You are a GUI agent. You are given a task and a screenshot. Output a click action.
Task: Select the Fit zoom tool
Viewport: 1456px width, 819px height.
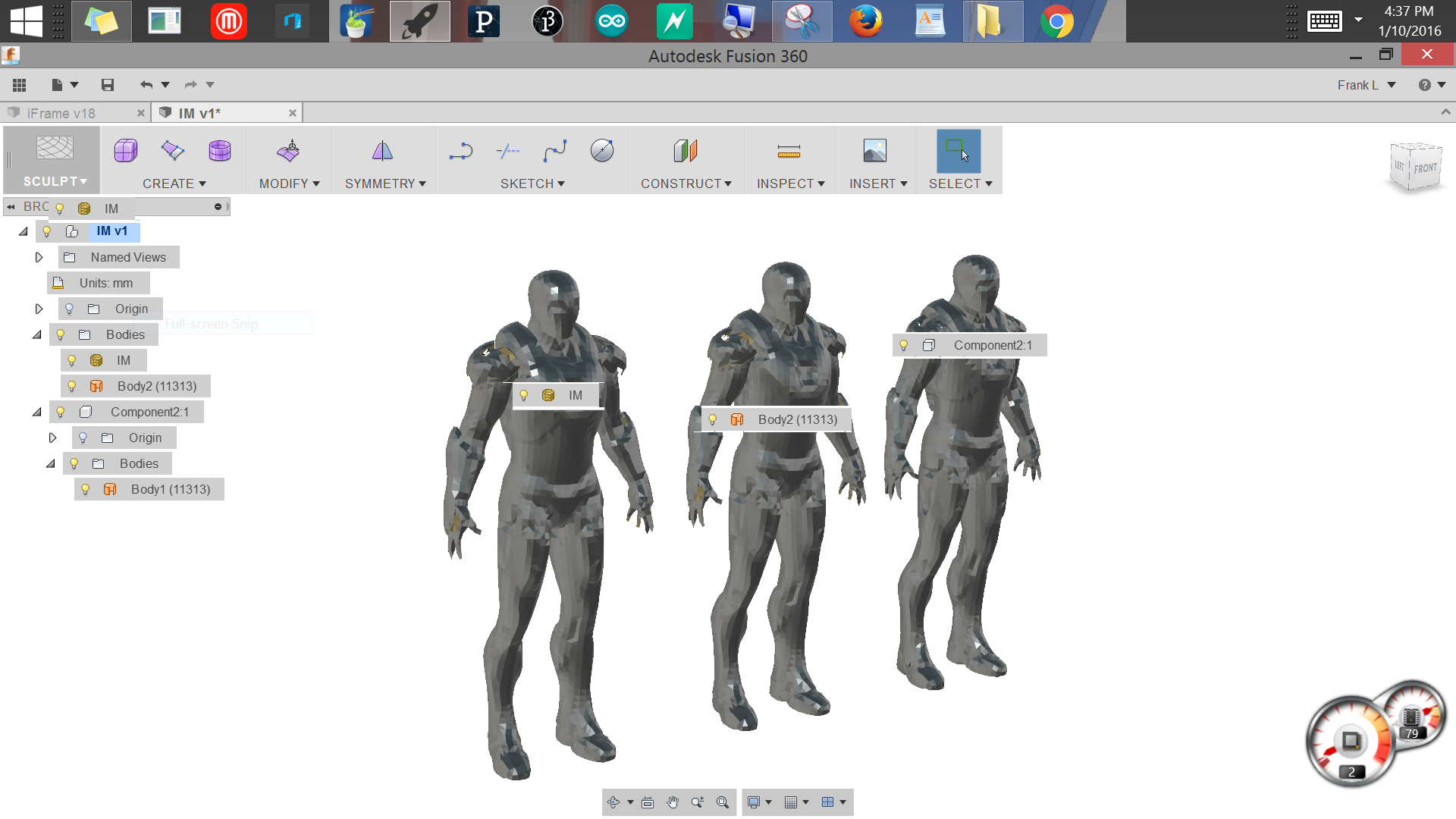723,802
